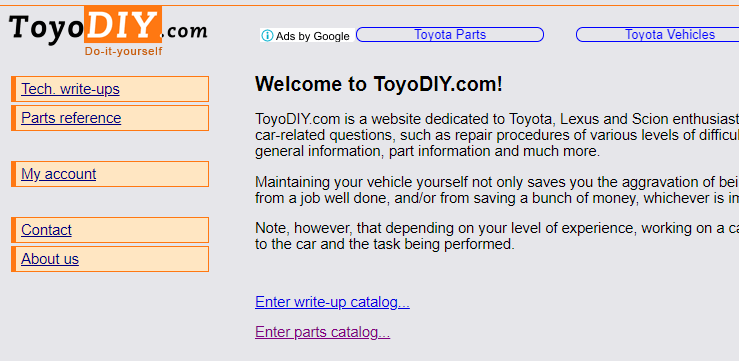Go to My account page
Viewport: 739px width, 361px height.
[58, 174]
